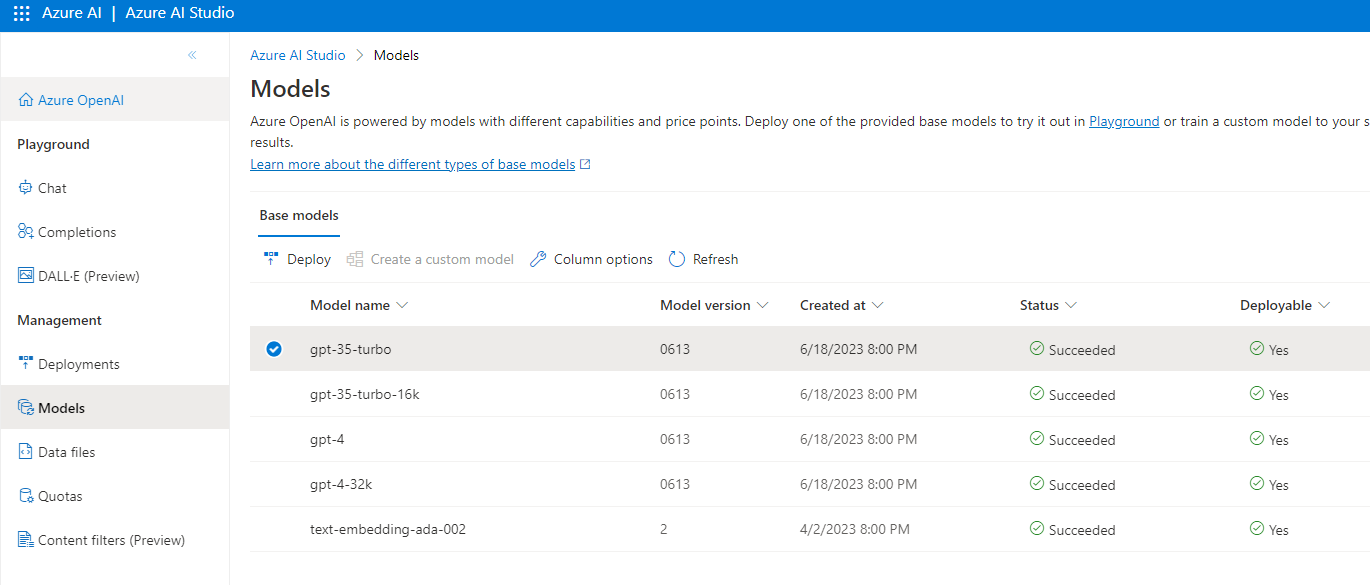This screenshot has width=1370, height=585.
Task: Follow the Playground link in description
Action: [x=1124, y=121]
